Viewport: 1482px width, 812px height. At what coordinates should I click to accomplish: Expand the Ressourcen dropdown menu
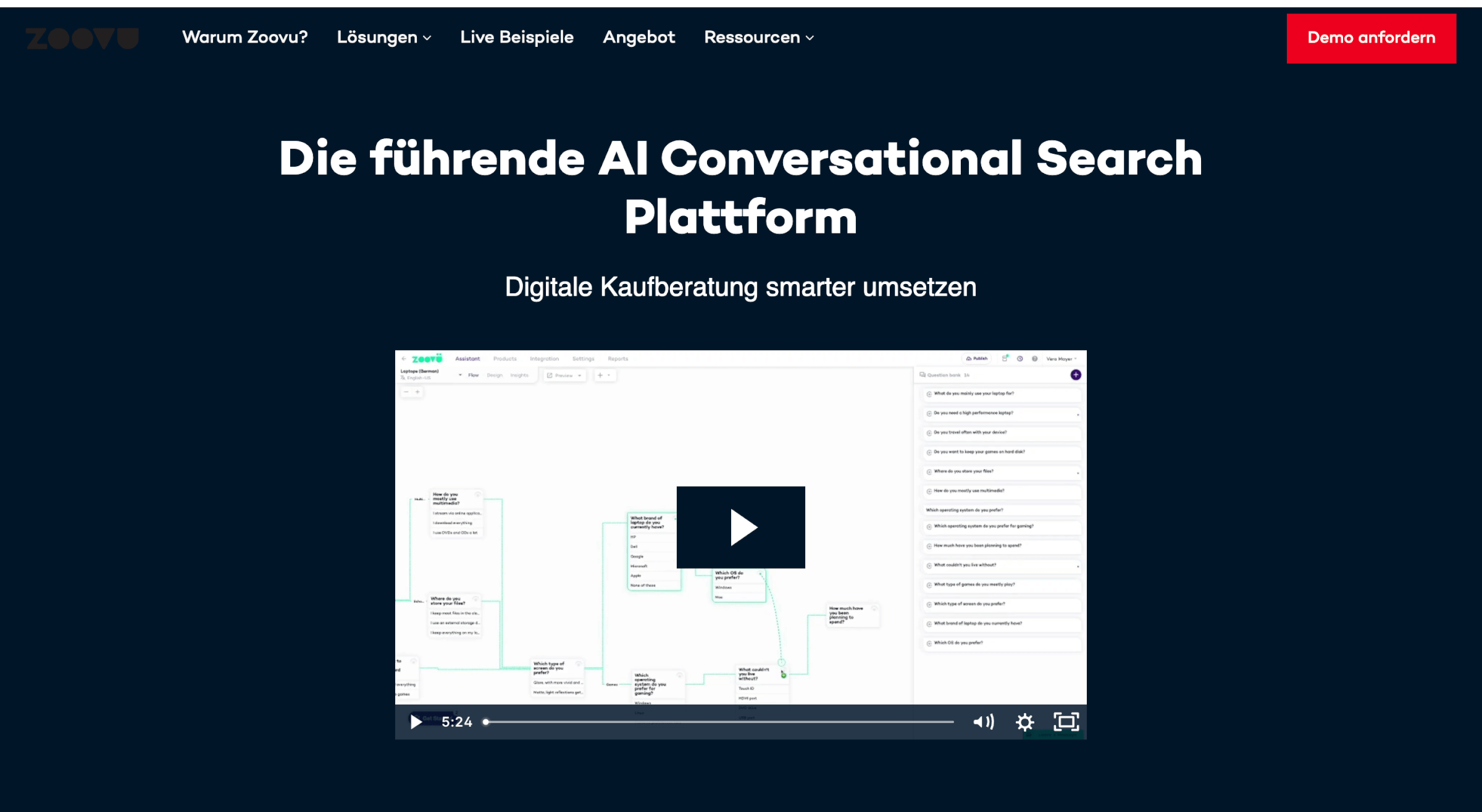[x=759, y=38]
